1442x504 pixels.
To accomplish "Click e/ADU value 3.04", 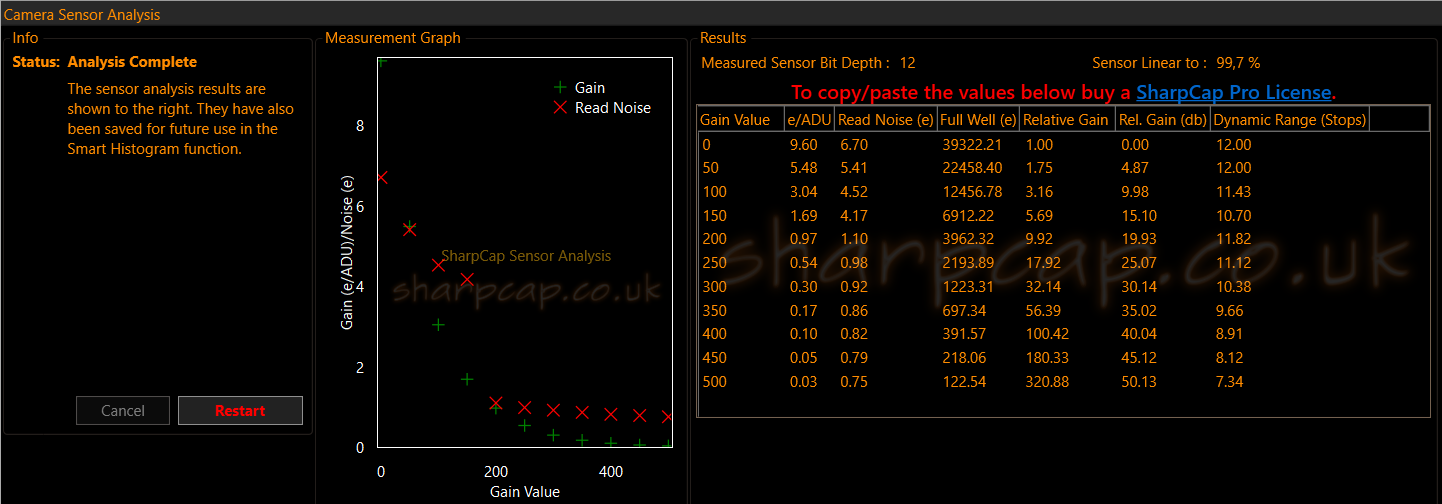I will 804,192.
